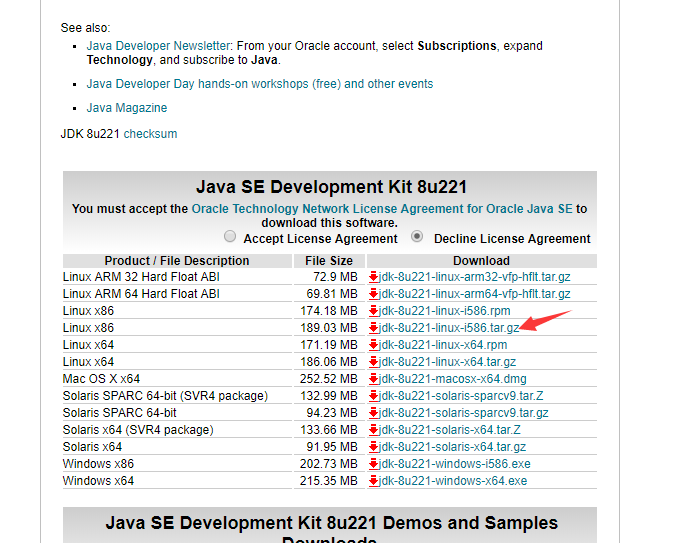Viewport: 696px width, 543px height.
Task: Click the Windows x86 row label
Action: pos(98,464)
